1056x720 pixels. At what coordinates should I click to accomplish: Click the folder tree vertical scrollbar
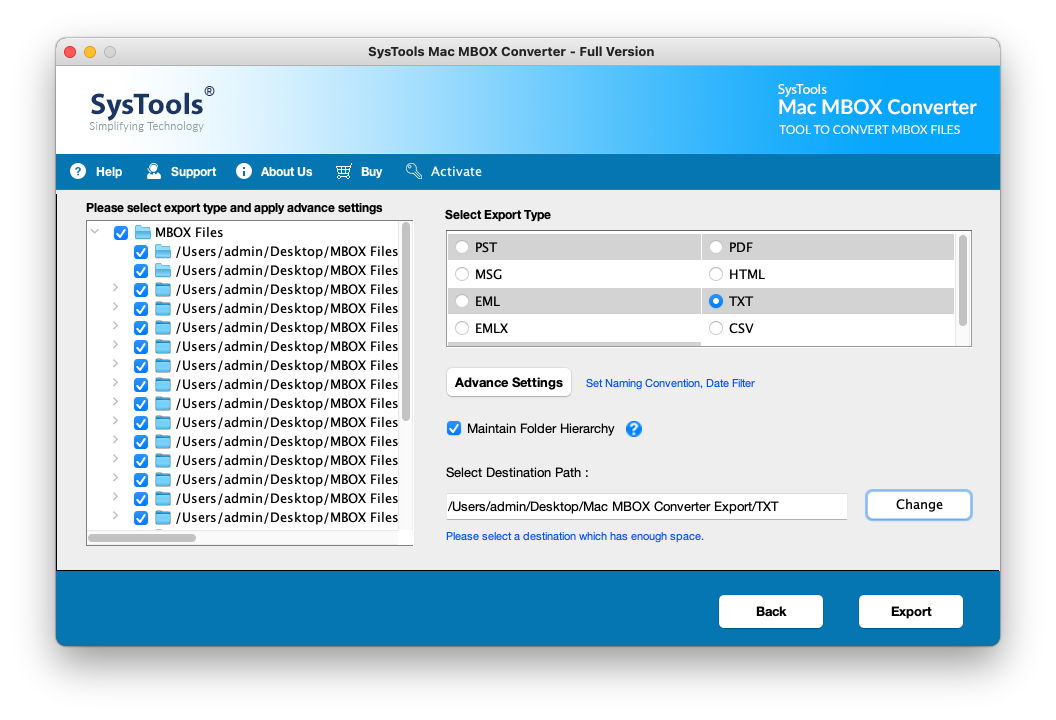[x=406, y=322]
